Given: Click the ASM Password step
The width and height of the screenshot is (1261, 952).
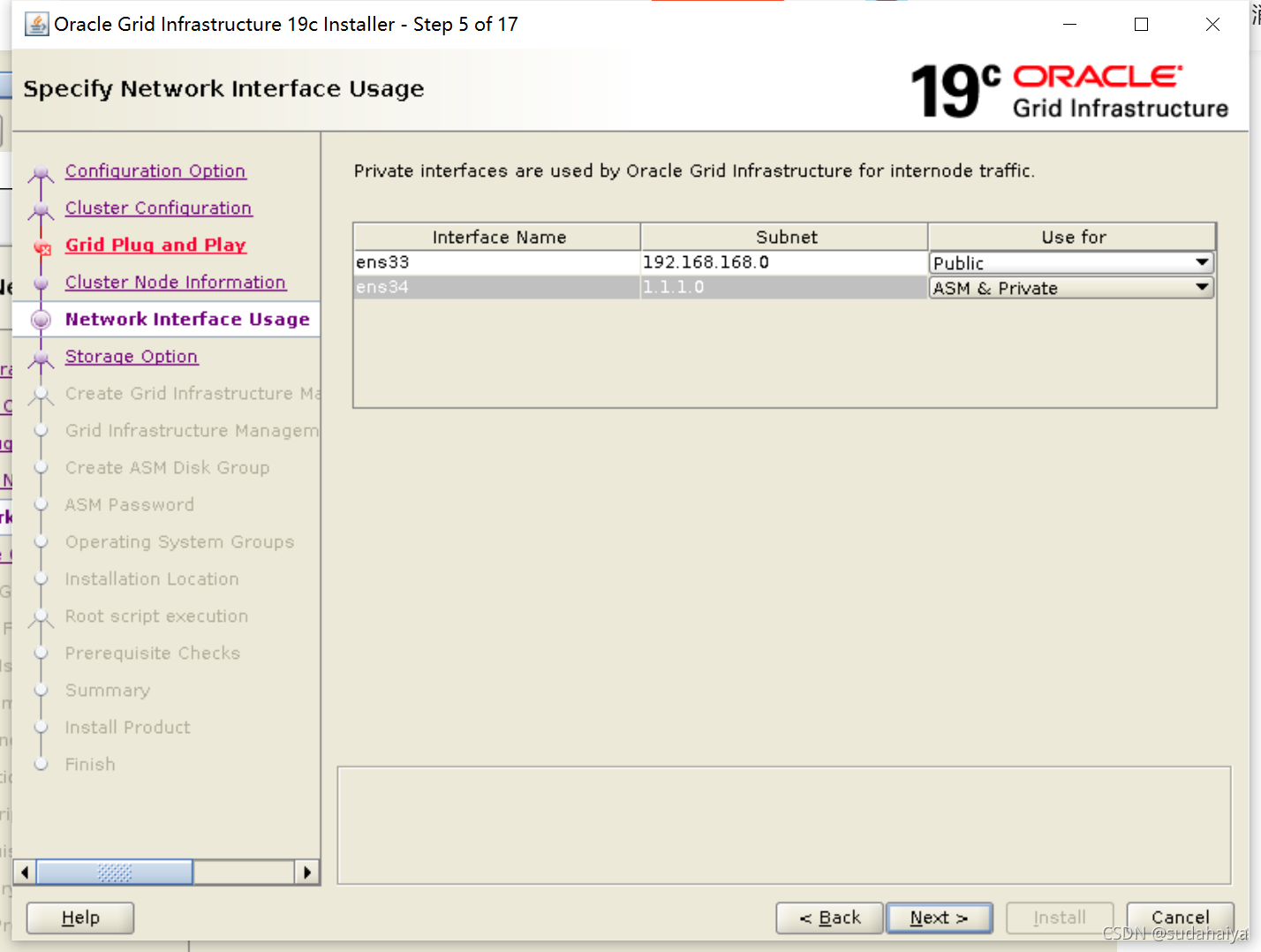Looking at the screenshot, I should (x=130, y=505).
